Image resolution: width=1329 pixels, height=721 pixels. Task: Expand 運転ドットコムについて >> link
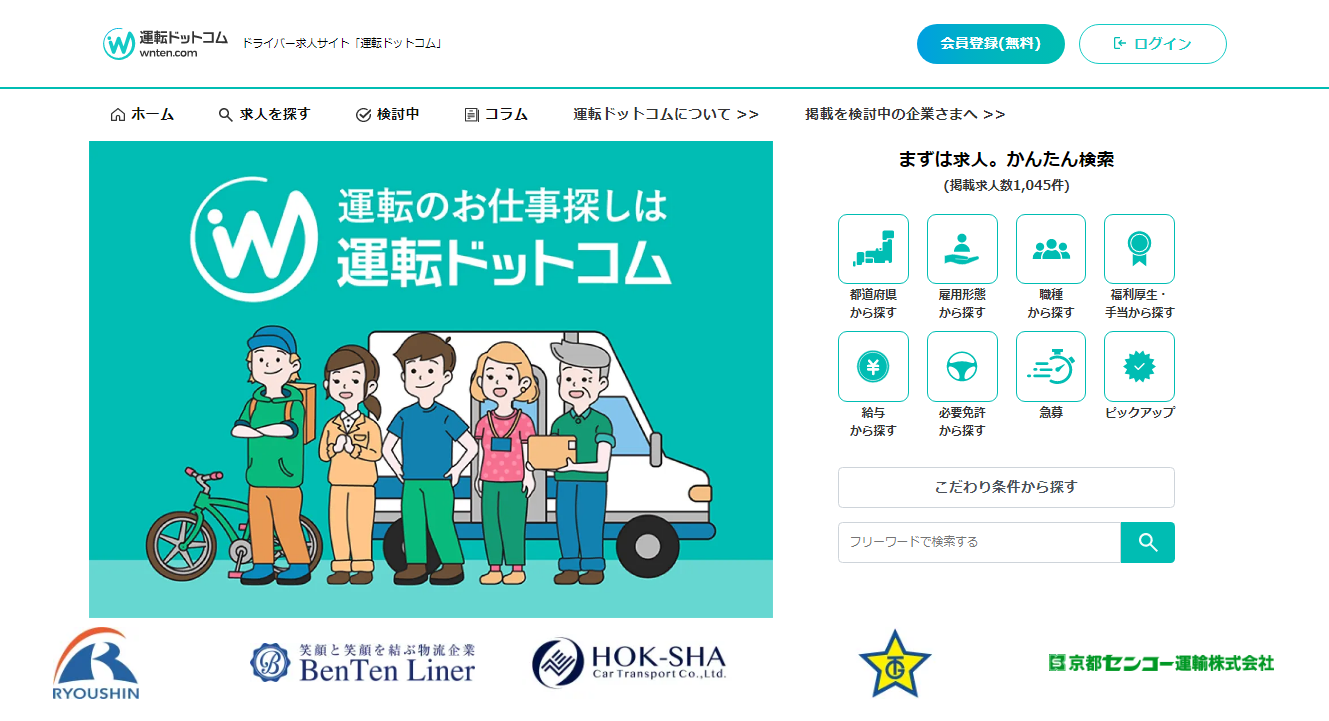tap(666, 114)
